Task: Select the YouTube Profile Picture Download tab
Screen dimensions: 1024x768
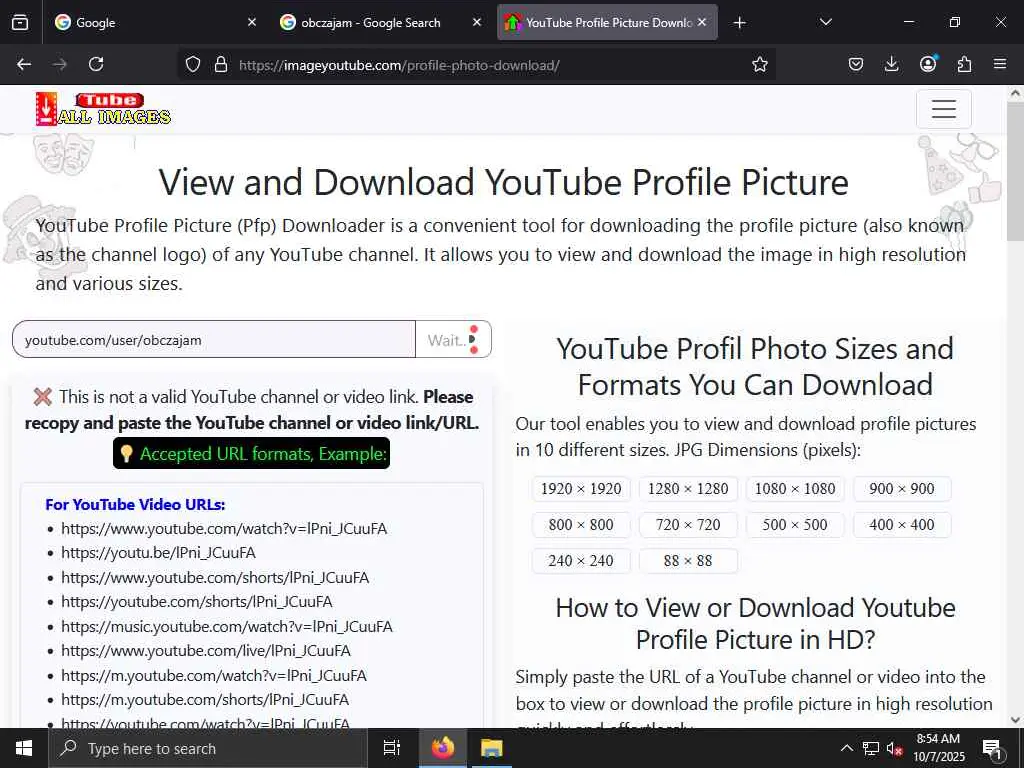Action: [x=607, y=22]
